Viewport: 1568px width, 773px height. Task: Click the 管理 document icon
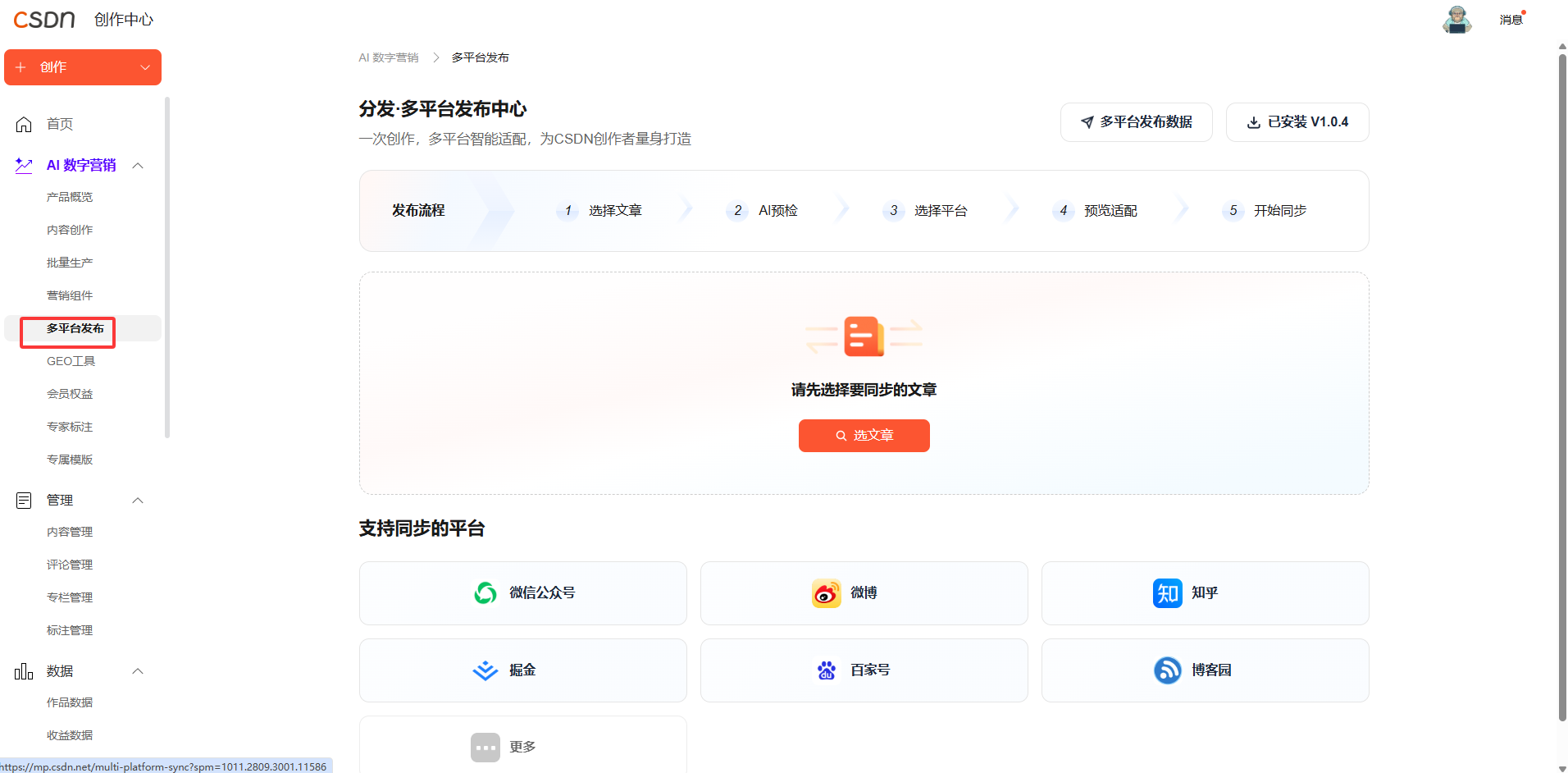[x=24, y=501]
